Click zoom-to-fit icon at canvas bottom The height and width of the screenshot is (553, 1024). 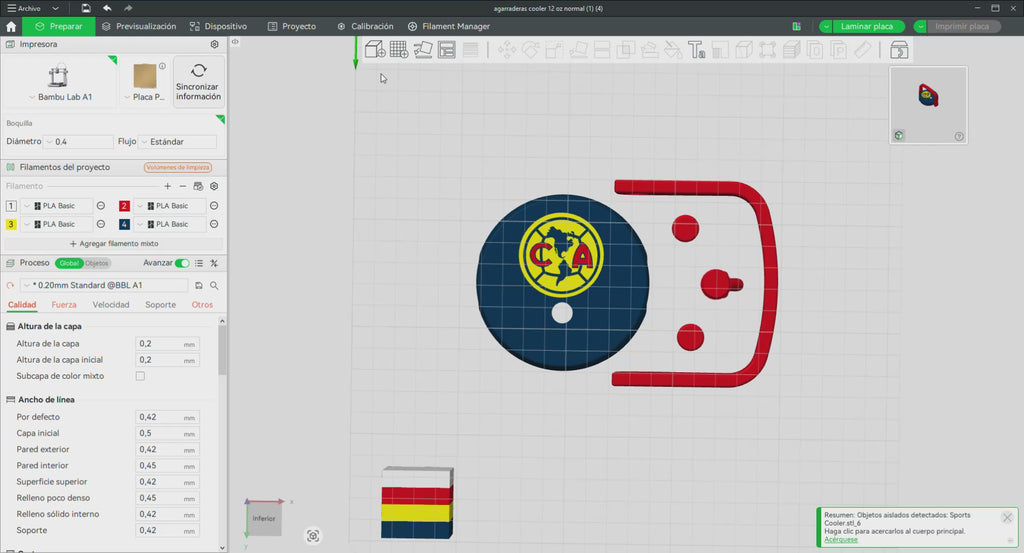(313, 536)
